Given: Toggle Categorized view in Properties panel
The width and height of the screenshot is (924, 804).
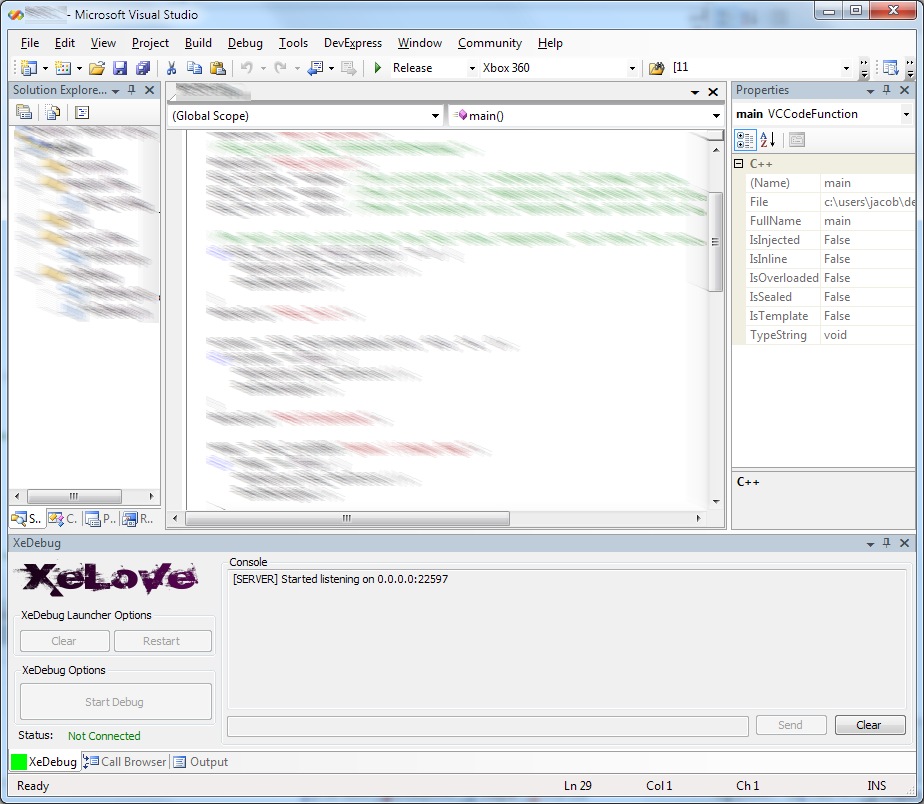Looking at the screenshot, I should tap(745, 140).
